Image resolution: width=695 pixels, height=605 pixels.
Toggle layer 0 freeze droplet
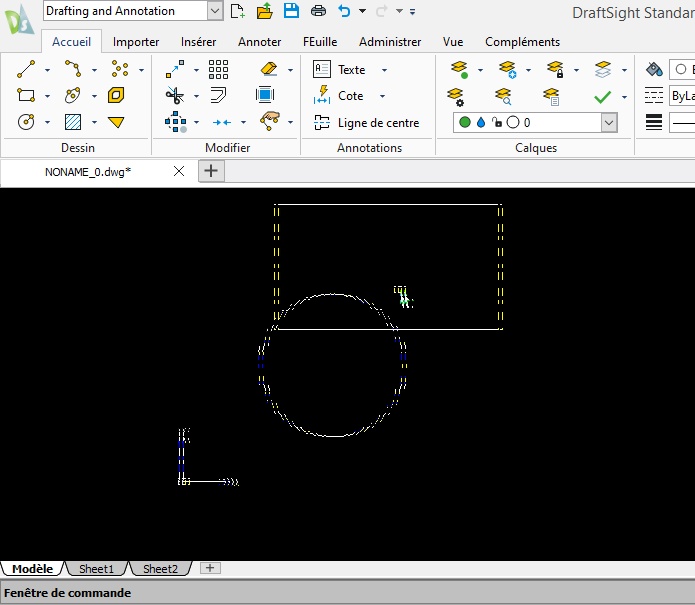click(x=481, y=122)
